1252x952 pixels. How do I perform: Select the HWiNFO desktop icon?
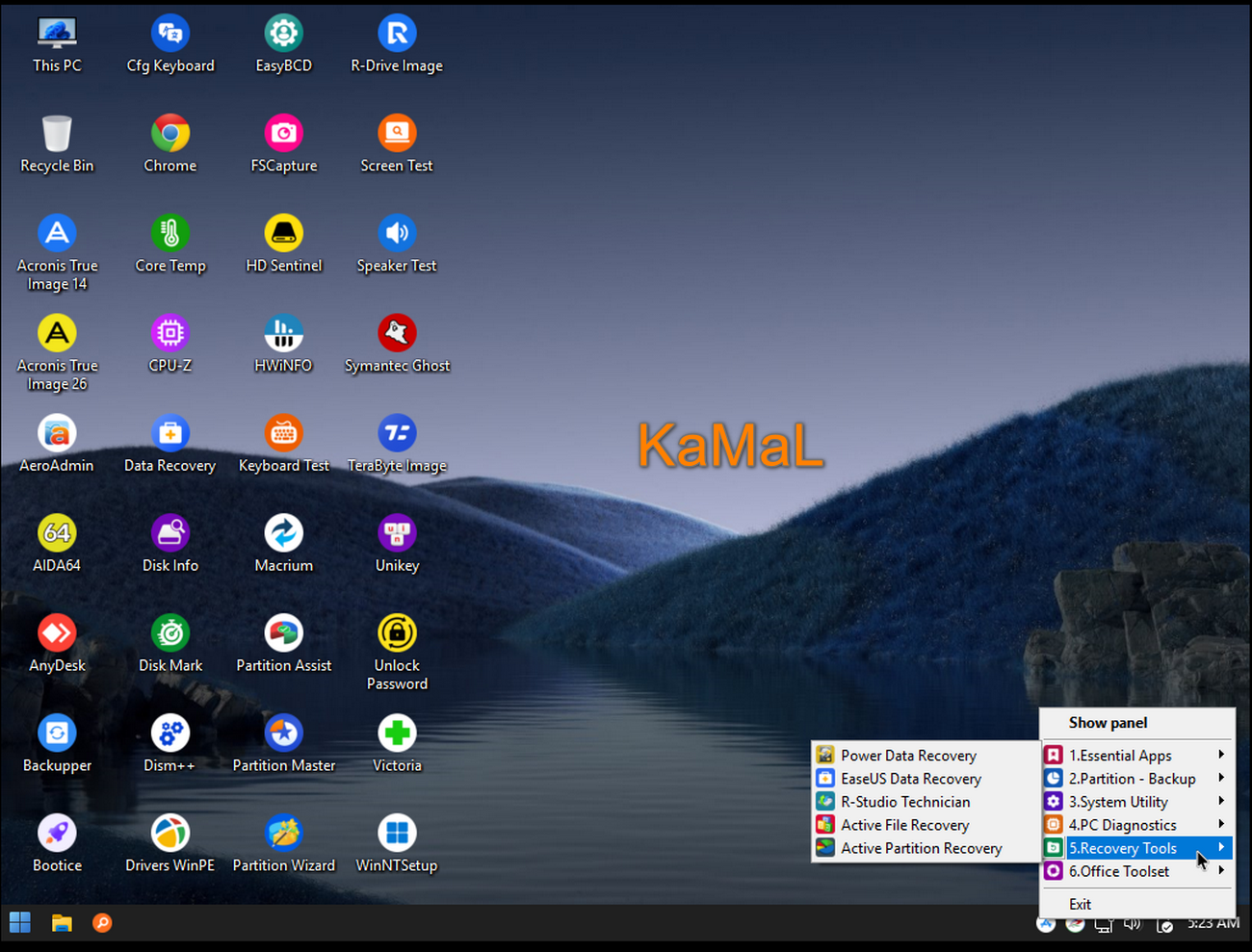point(284,346)
